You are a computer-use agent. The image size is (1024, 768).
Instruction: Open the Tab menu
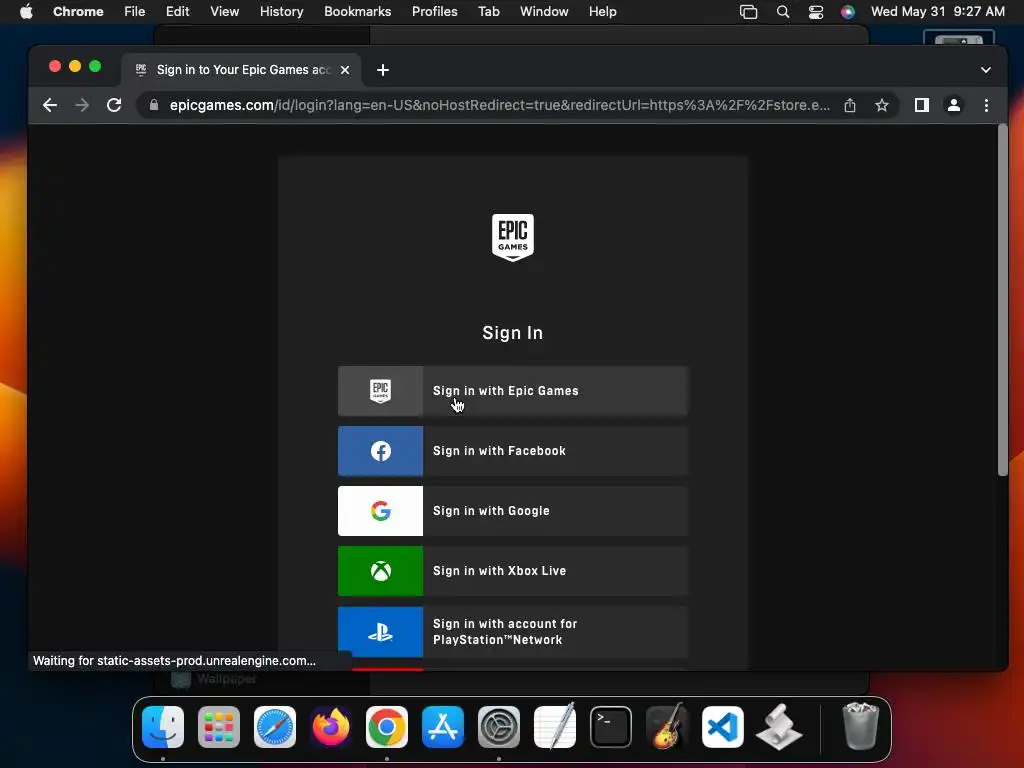488,12
